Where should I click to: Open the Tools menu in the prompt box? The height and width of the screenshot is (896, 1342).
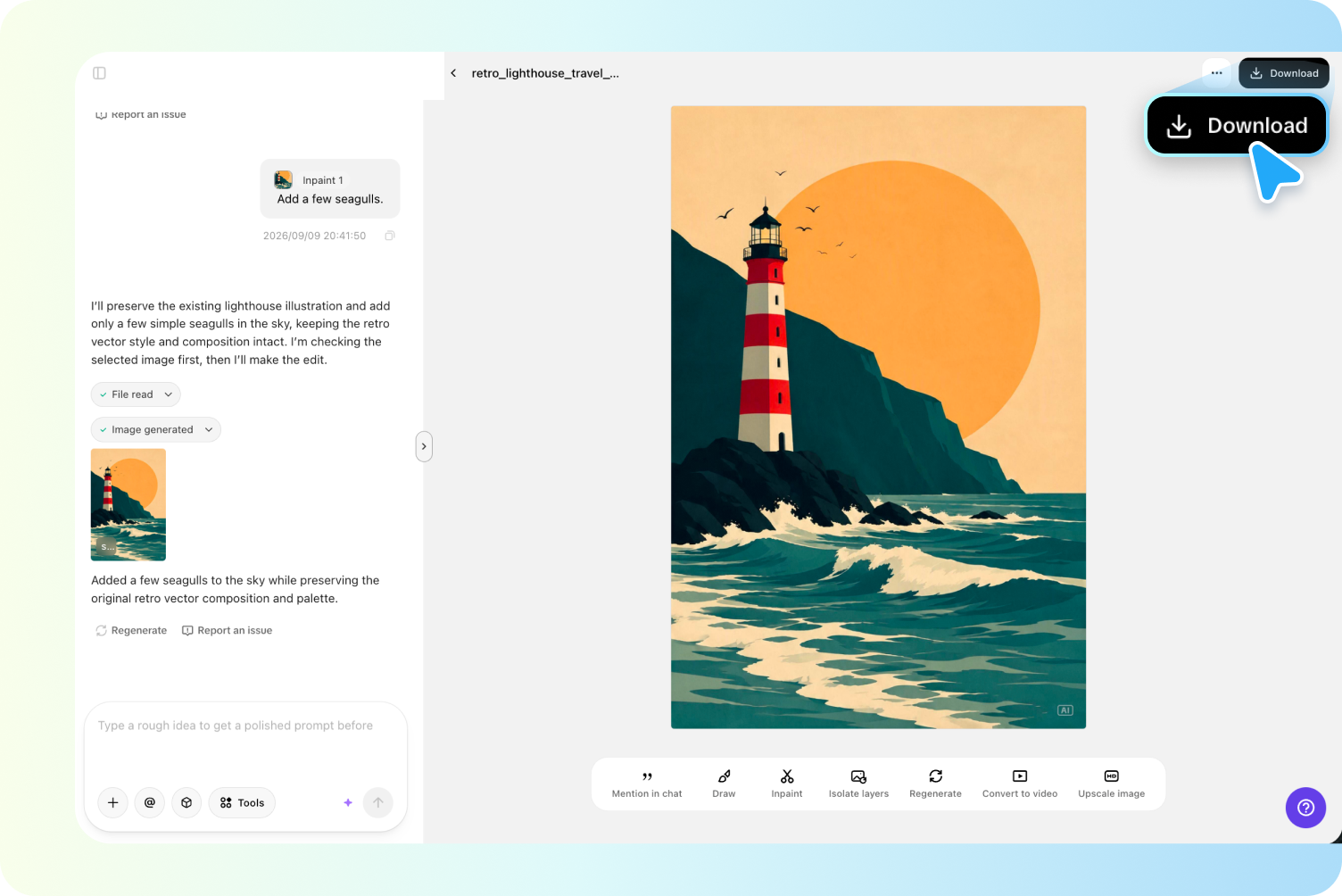pyautogui.click(x=242, y=802)
